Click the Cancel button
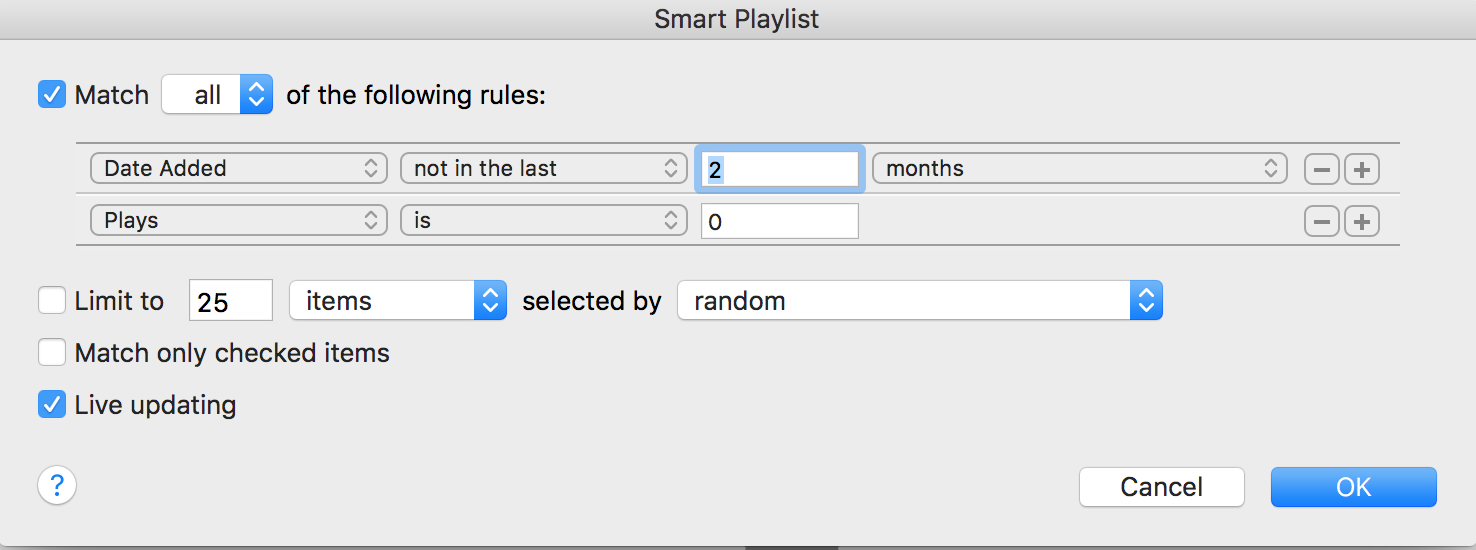Screen dimensions: 1476x550 pos(1161,487)
